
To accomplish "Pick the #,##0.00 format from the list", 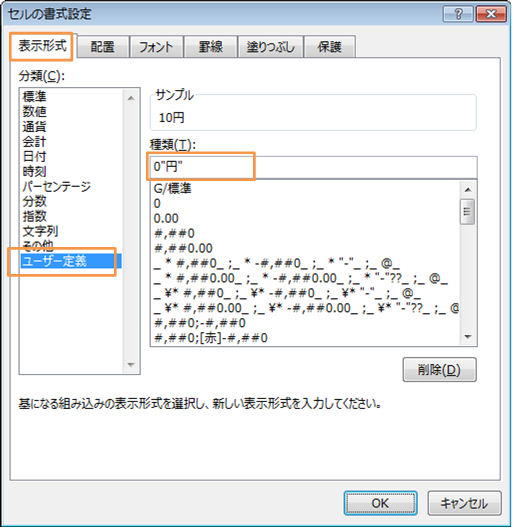I will tap(184, 250).
